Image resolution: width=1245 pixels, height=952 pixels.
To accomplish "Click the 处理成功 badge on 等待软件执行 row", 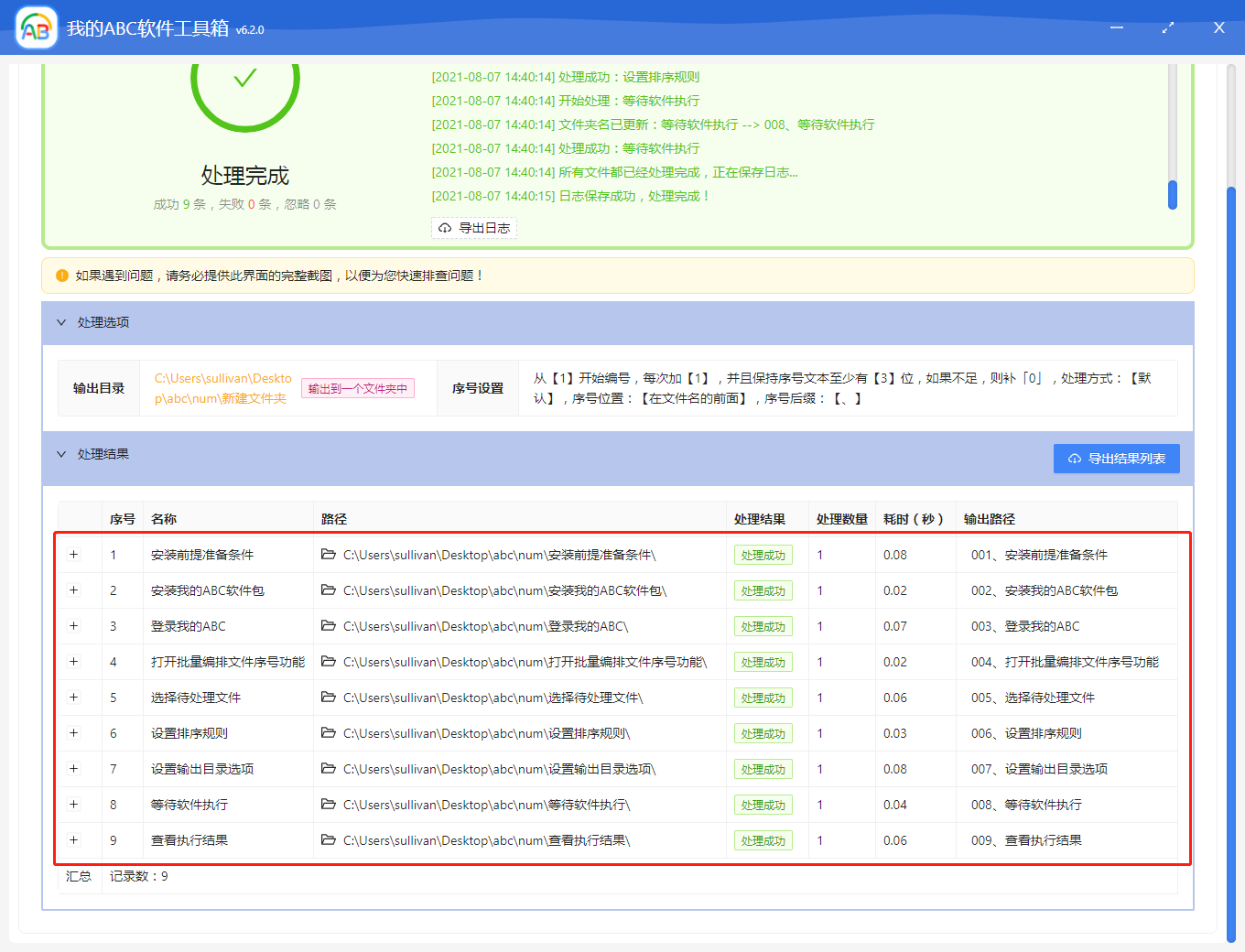I will 763,805.
